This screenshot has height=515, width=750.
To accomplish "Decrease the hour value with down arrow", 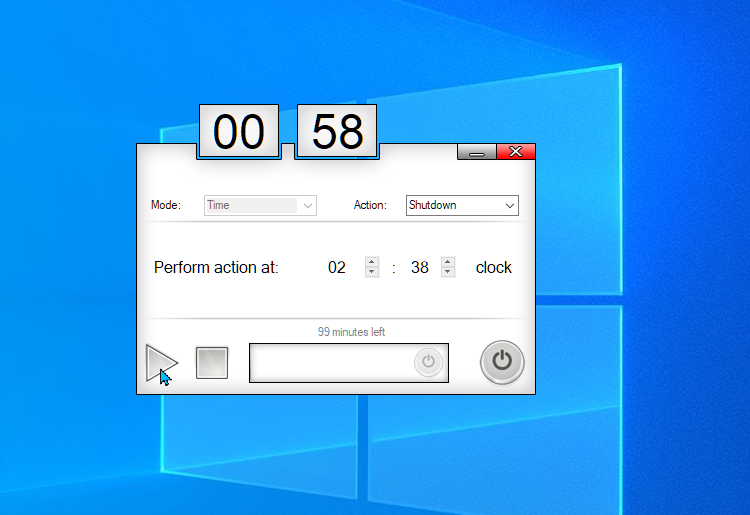I will (x=372, y=272).
